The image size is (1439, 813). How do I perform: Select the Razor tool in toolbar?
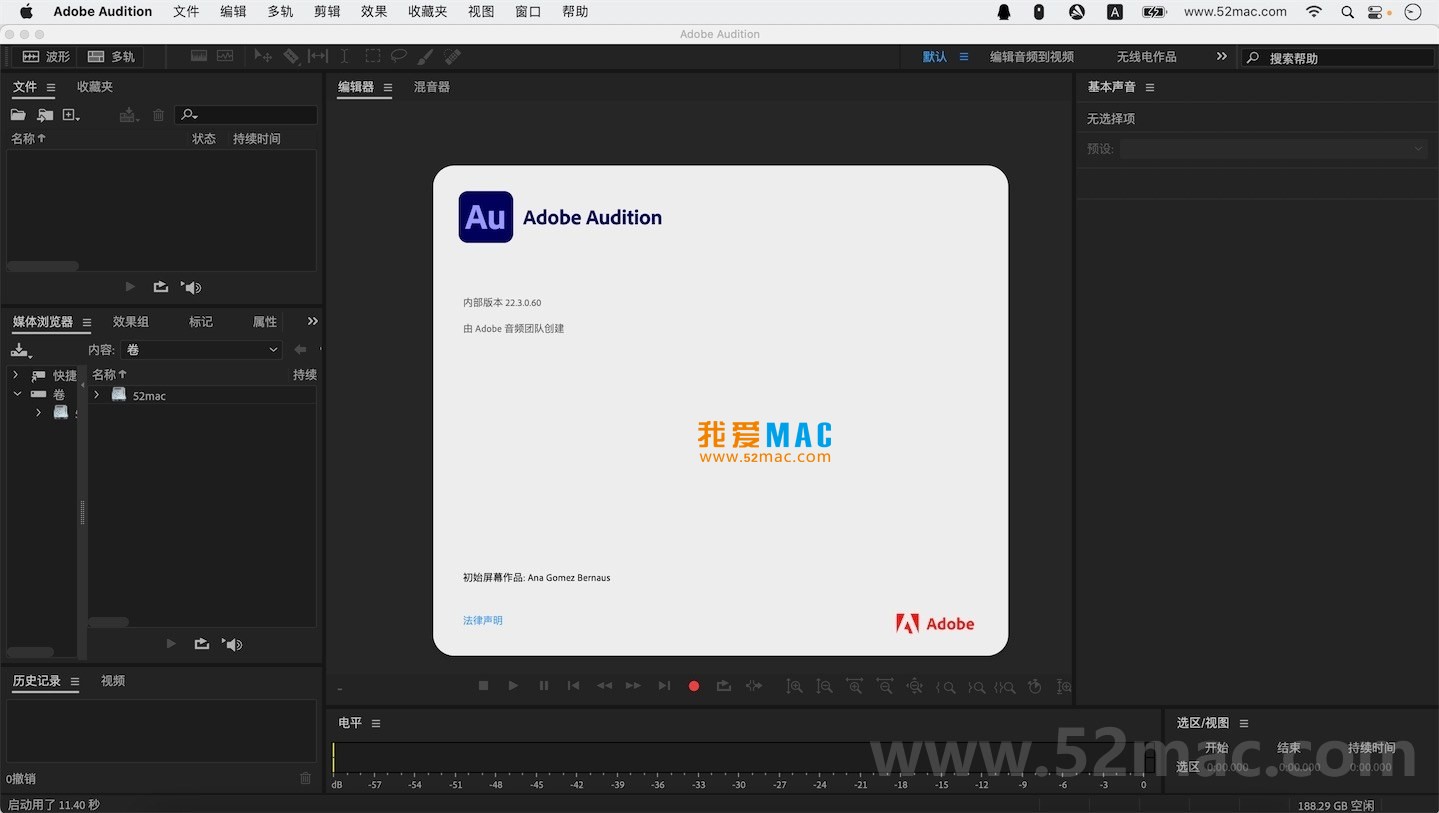291,57
